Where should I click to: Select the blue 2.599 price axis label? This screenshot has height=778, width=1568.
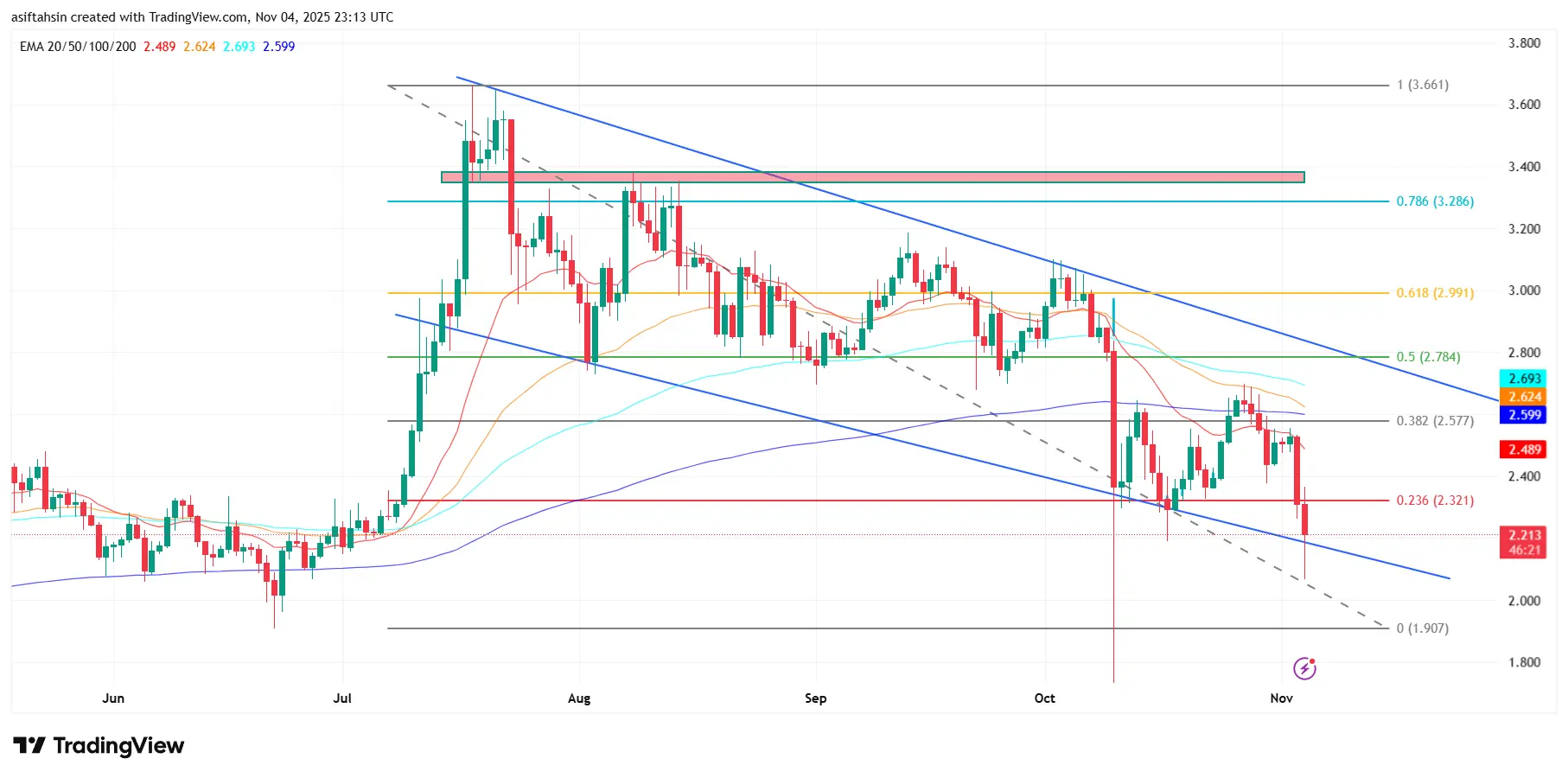1525,415
